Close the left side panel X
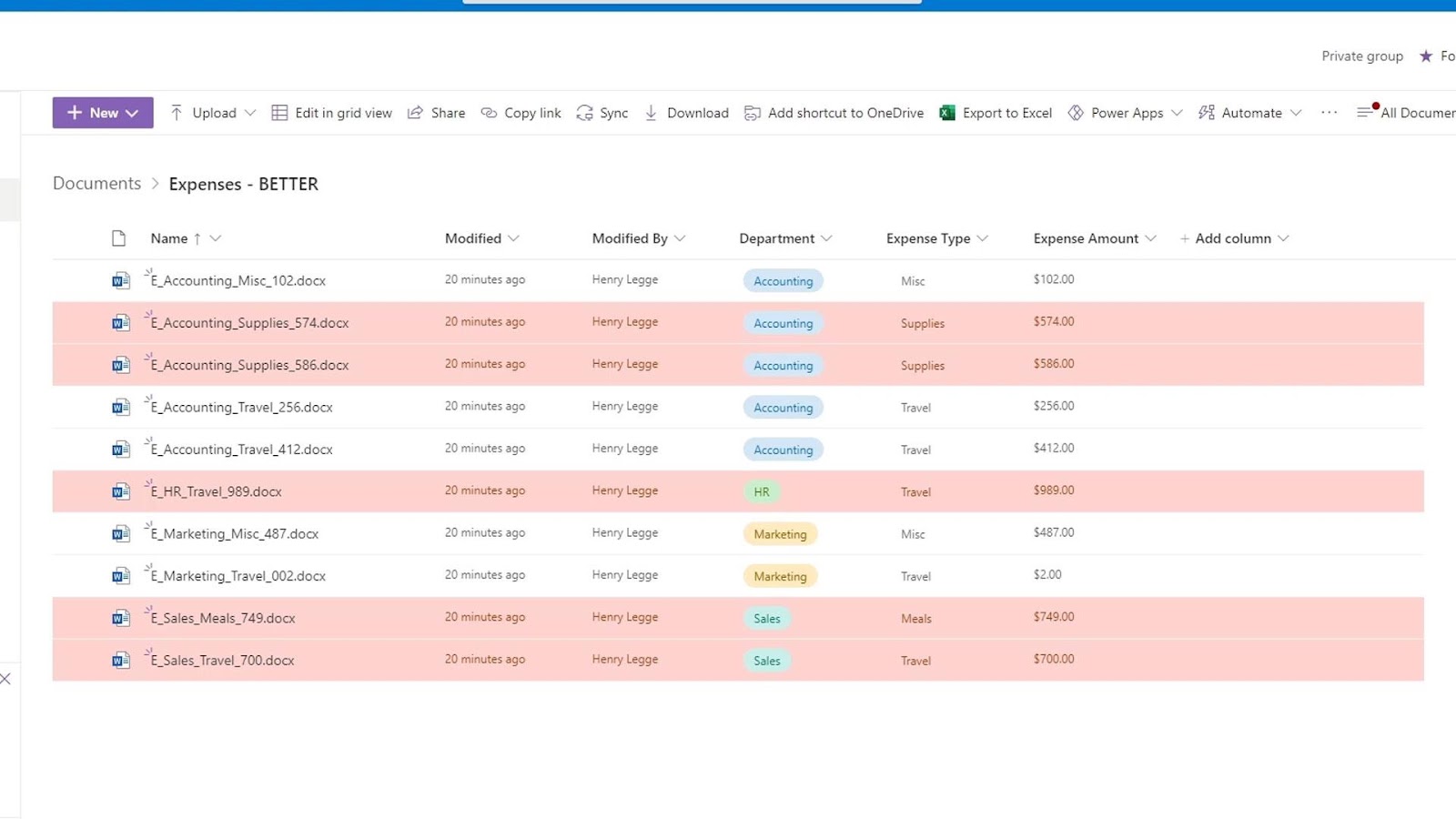1456x819 pixels. click(5, 679)
